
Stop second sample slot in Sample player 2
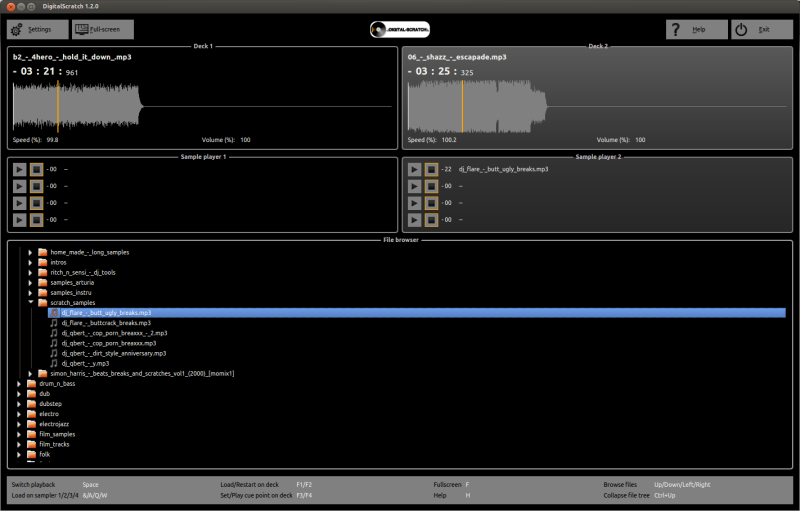[x=431, y=186]
